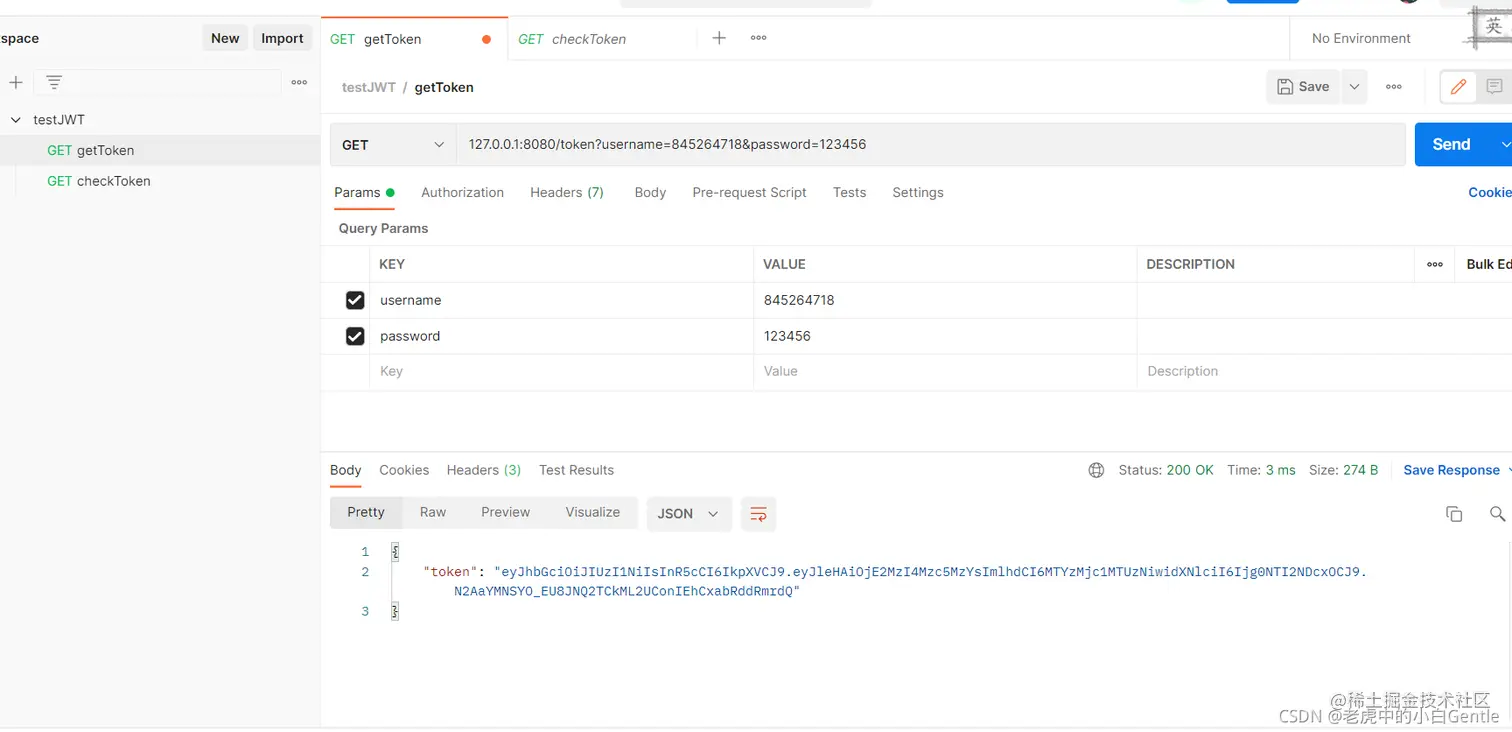Click the request URL field
The height and width of the screenshot is (732, 1512).
pos(930,145)
